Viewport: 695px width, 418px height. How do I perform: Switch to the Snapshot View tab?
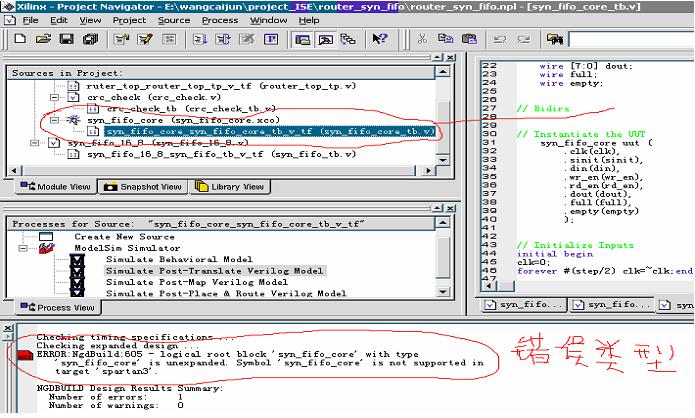point(145,187)
